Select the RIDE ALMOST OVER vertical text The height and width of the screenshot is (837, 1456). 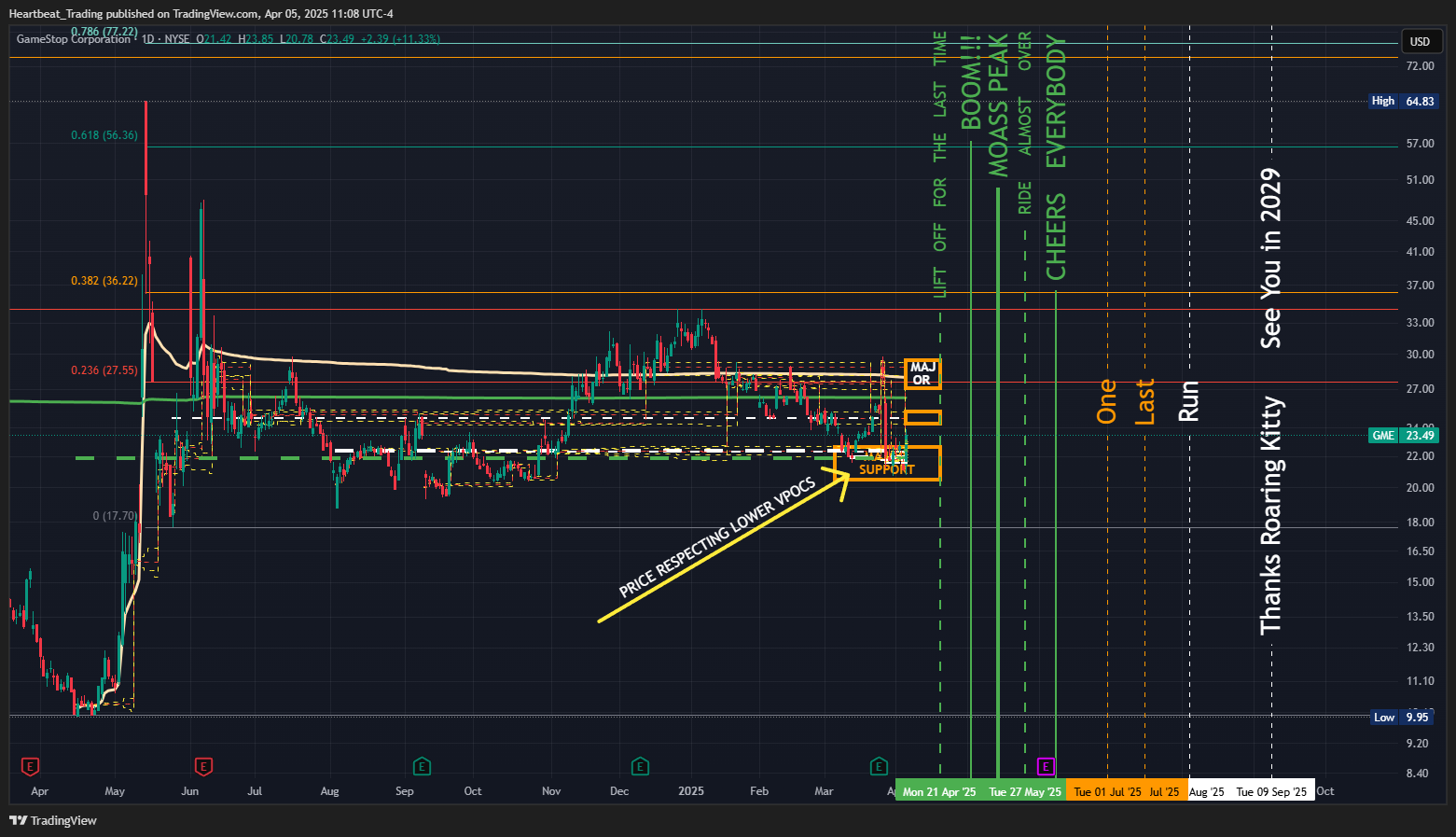click(1025, 123)
